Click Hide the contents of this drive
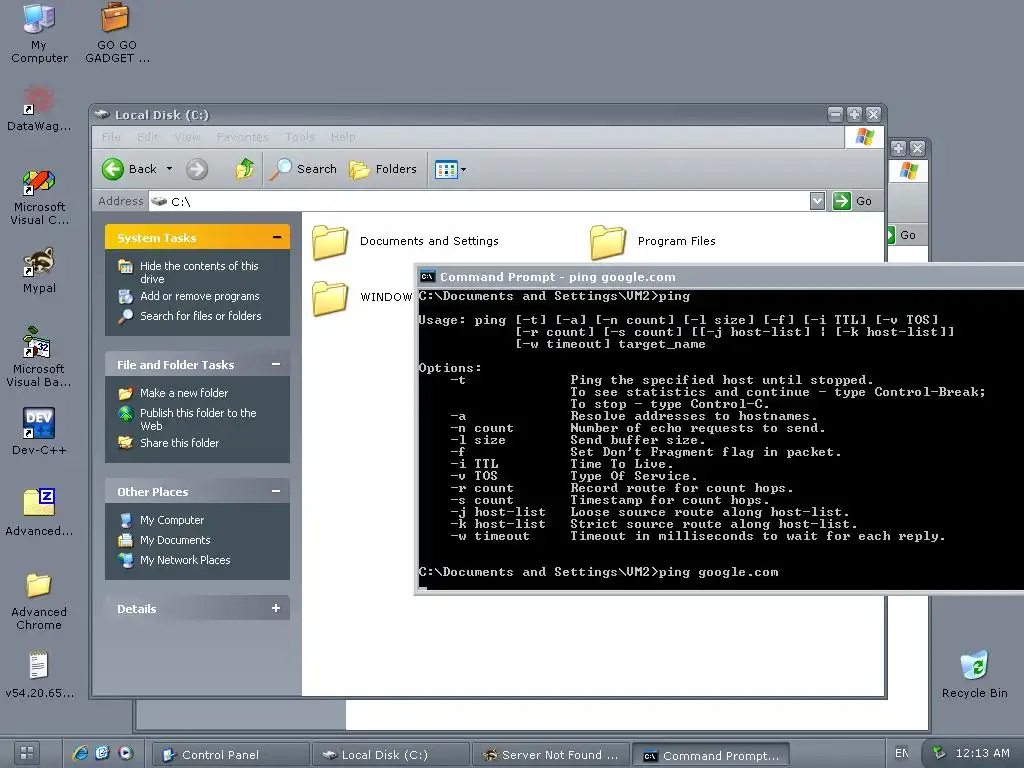Screen dimensions: 1024x768 coord(199,272)
